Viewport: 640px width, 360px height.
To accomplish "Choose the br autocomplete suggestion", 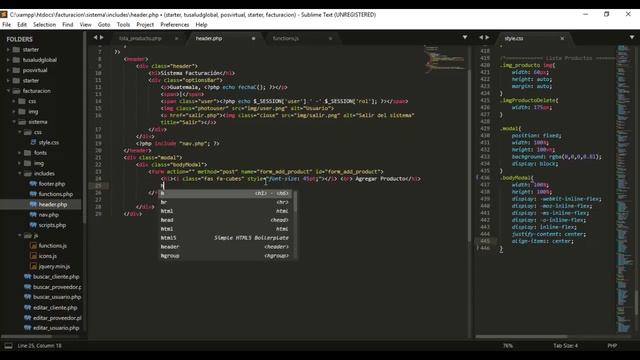I will point(225,202).
